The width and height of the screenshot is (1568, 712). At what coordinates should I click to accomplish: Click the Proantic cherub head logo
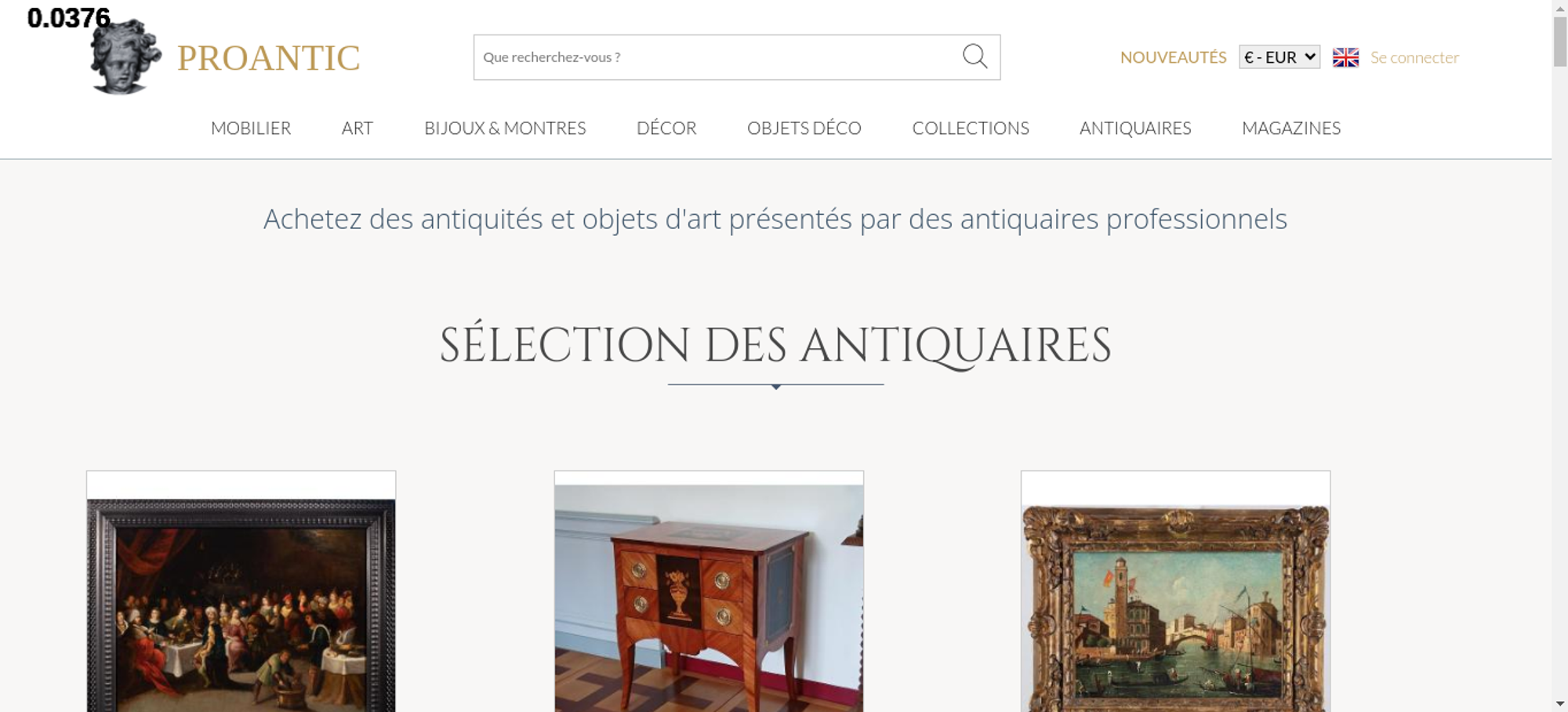[x=125, y=56]
